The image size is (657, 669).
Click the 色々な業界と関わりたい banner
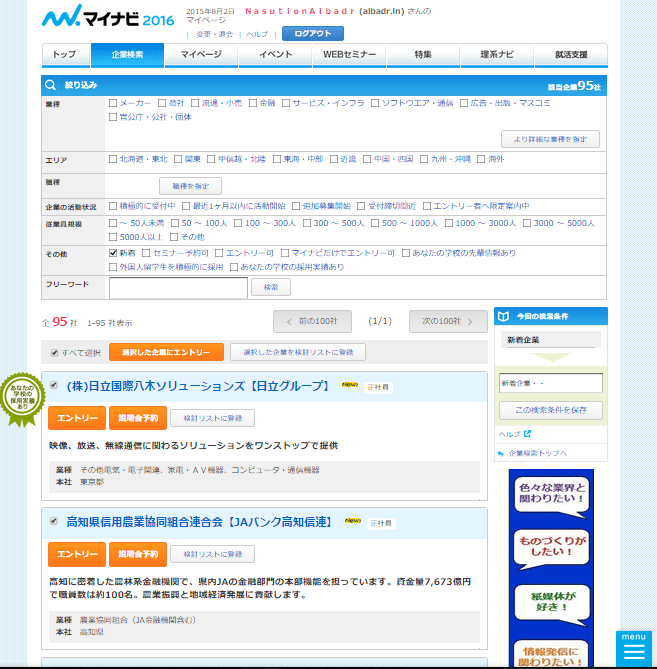pos(550,496)
